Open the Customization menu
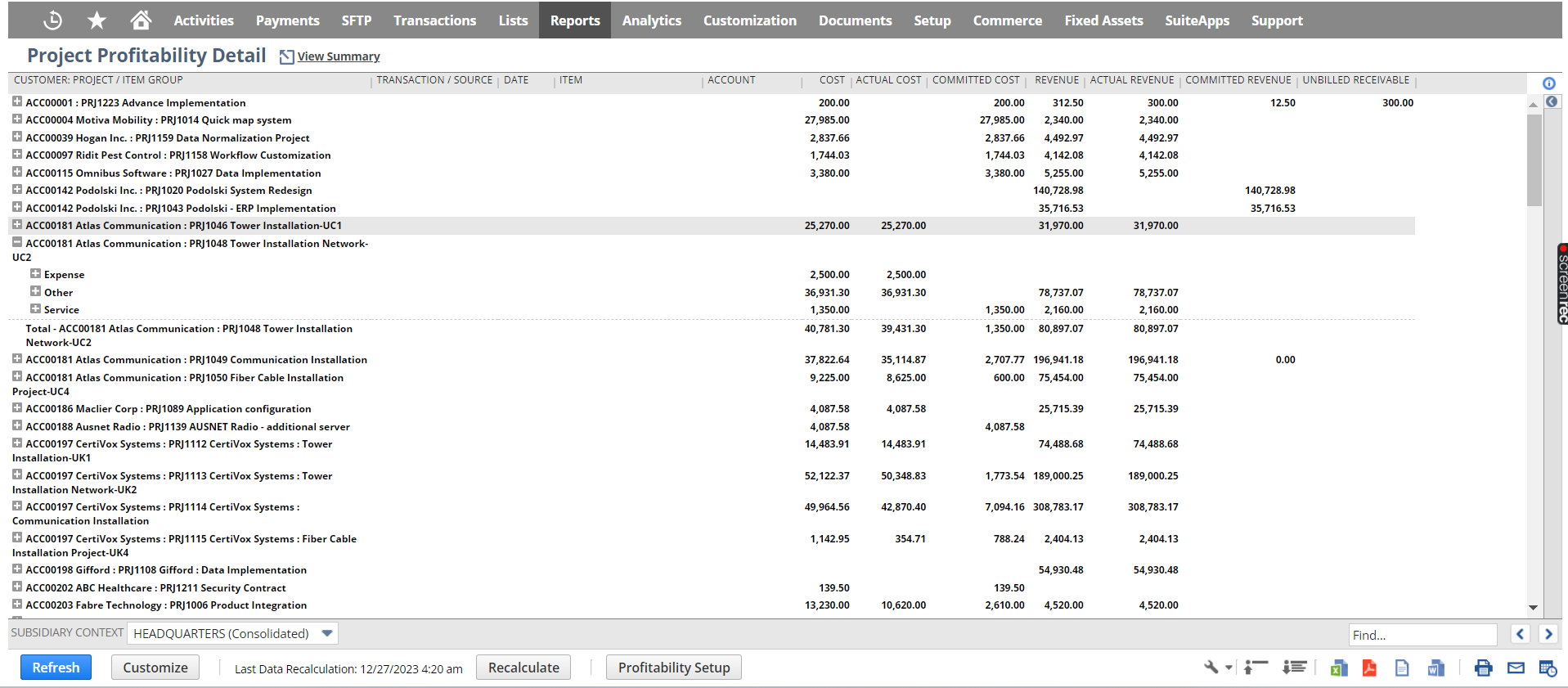The height and width of the screenshot is (688, 1568). pyautogui.click(x=750, y=20)
